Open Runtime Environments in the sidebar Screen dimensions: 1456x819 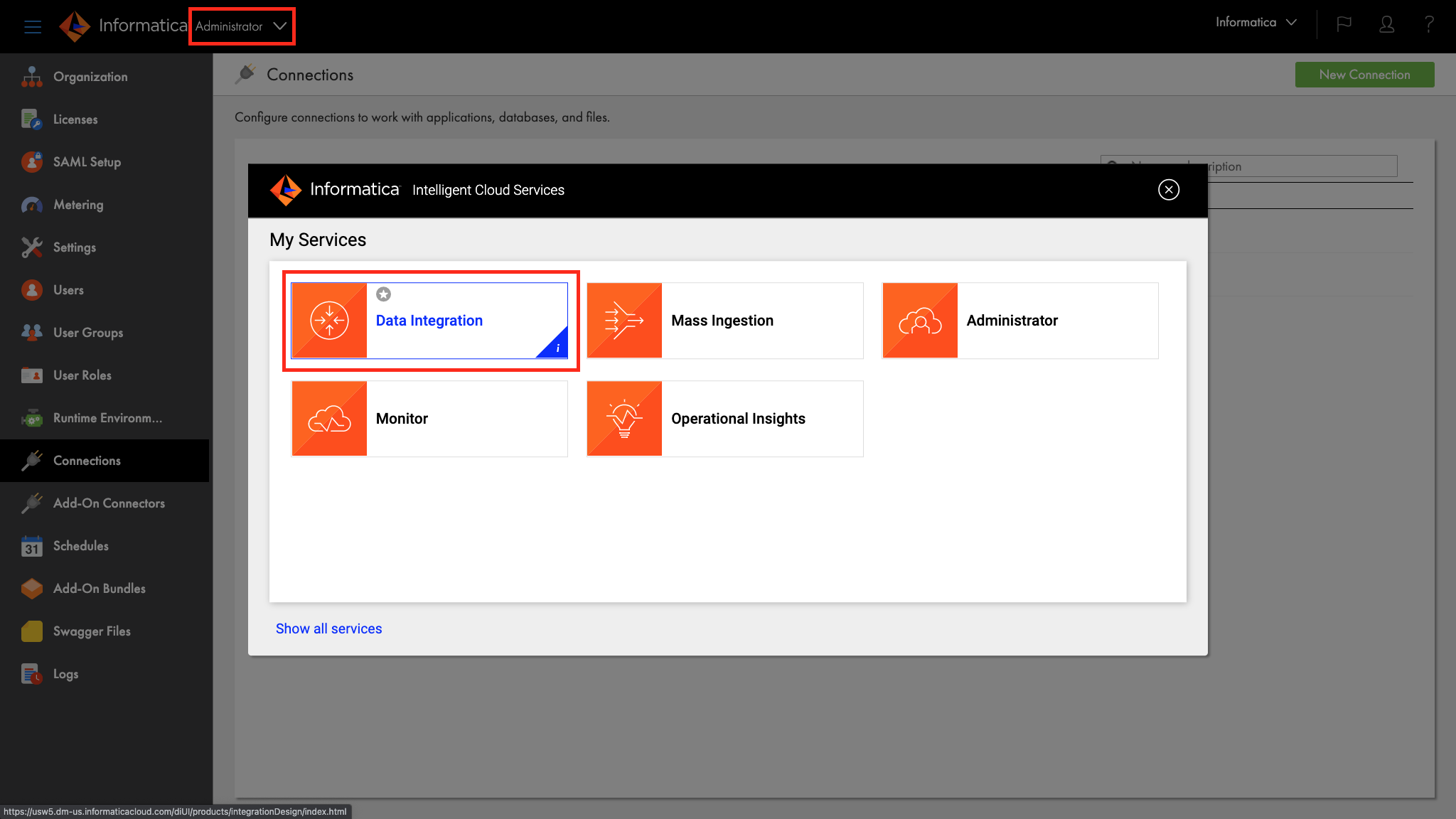tap(105, 418)
